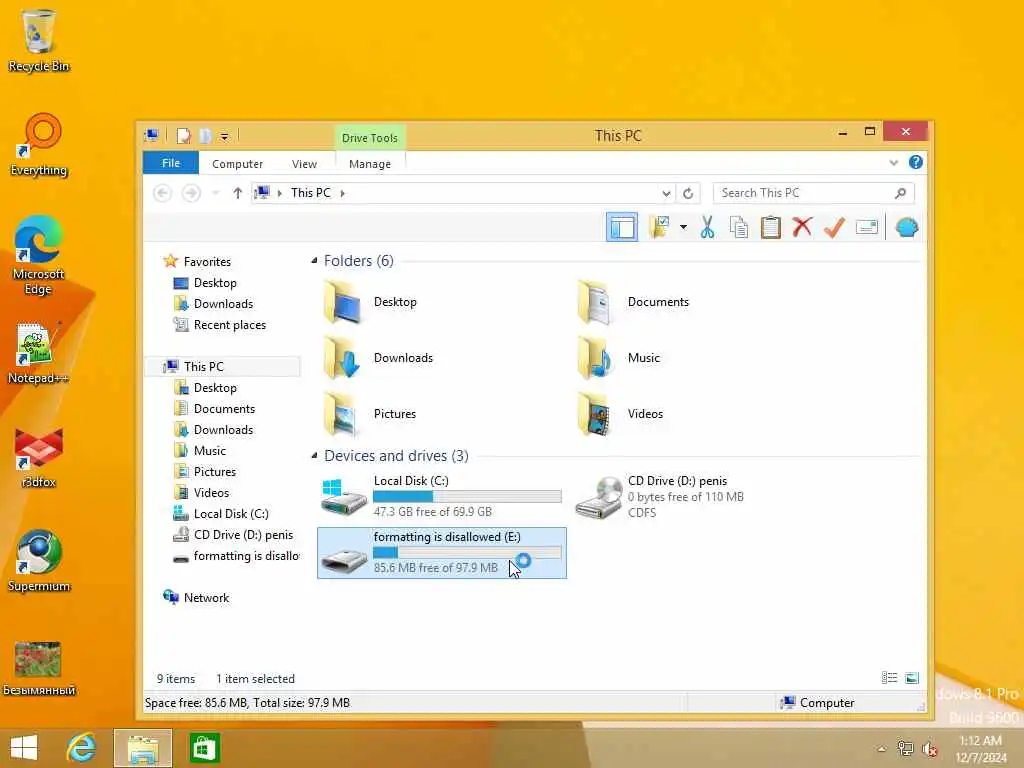The width and height of the screenshot is (1024, 768).
Task: Click Local Disk (C:) usage bar
Action: point(467,496)
